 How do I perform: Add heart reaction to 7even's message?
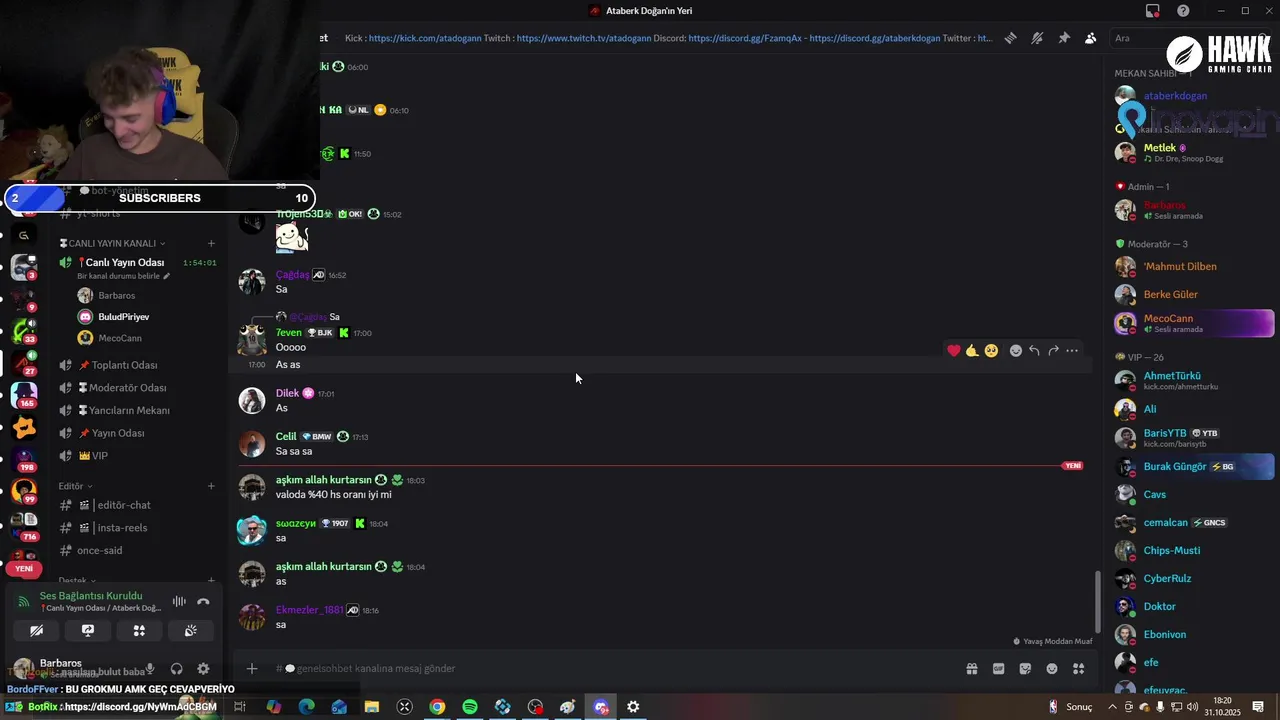point(953,351)
